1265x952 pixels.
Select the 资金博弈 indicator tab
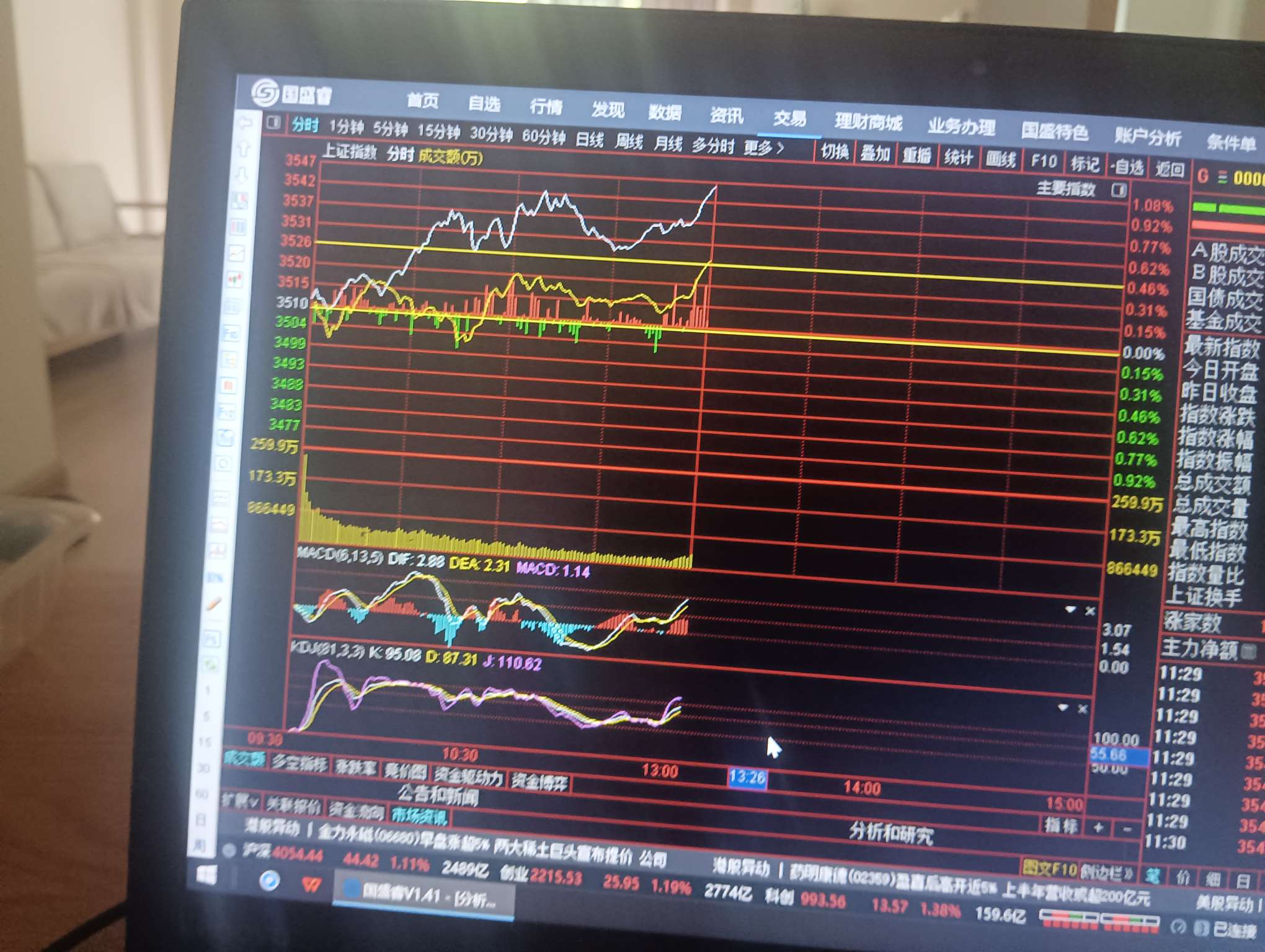[539, 782]
